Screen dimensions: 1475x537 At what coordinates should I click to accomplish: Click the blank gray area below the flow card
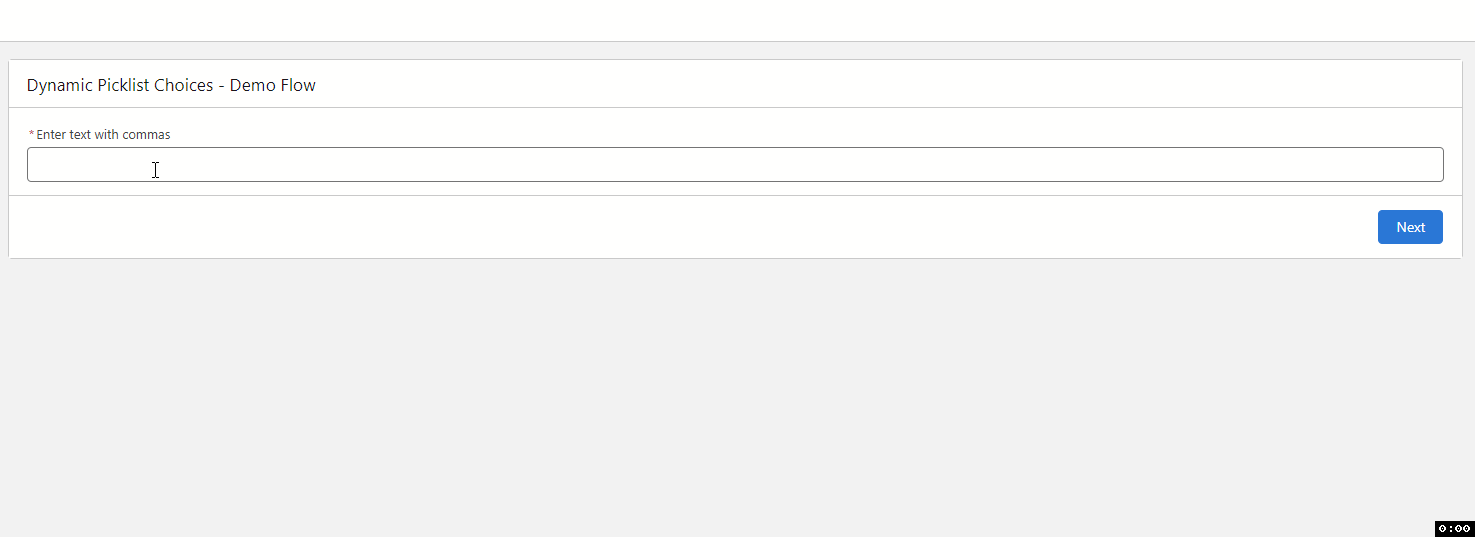[737, 397]
